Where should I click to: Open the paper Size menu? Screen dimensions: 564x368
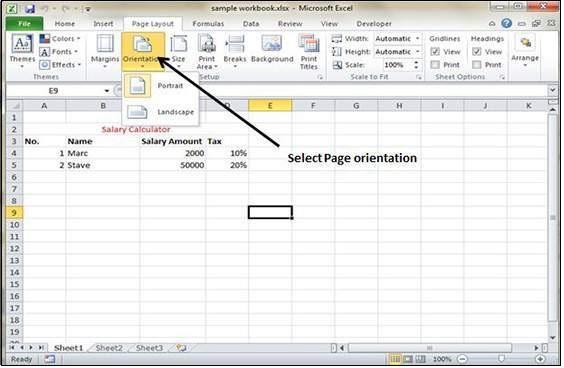(178, 51)
